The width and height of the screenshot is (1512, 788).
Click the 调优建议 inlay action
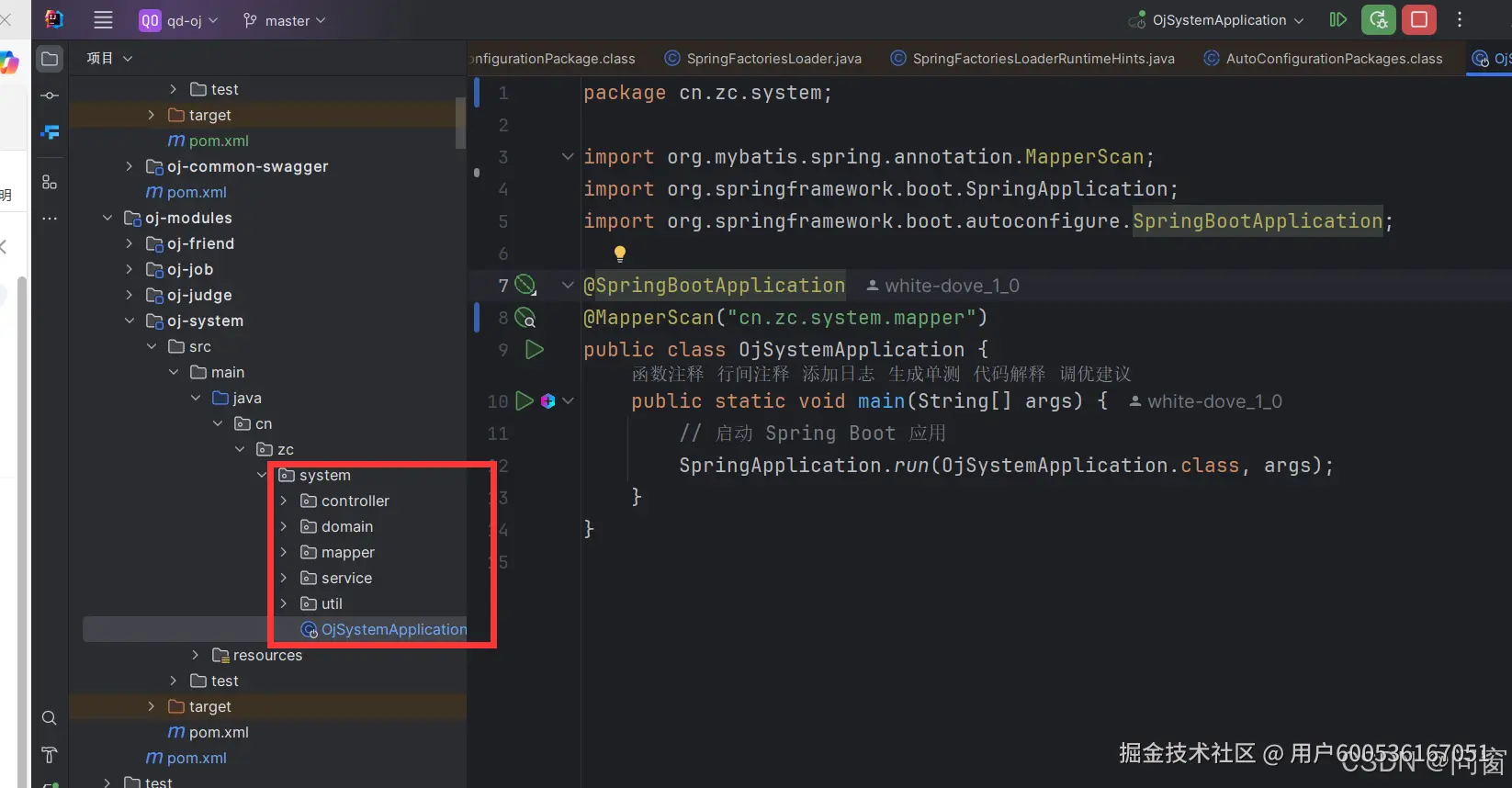click(x=1095, y=374)
